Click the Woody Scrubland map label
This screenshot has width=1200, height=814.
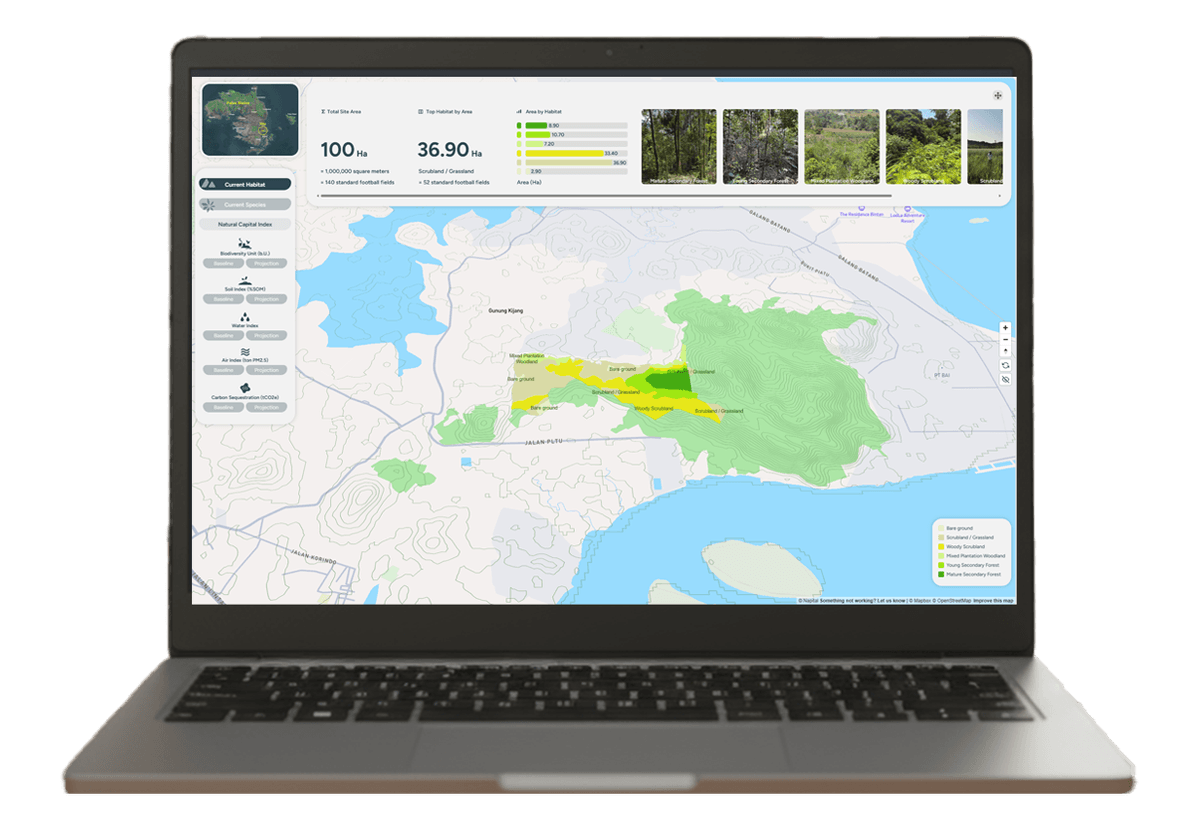[x=655, y=408]
